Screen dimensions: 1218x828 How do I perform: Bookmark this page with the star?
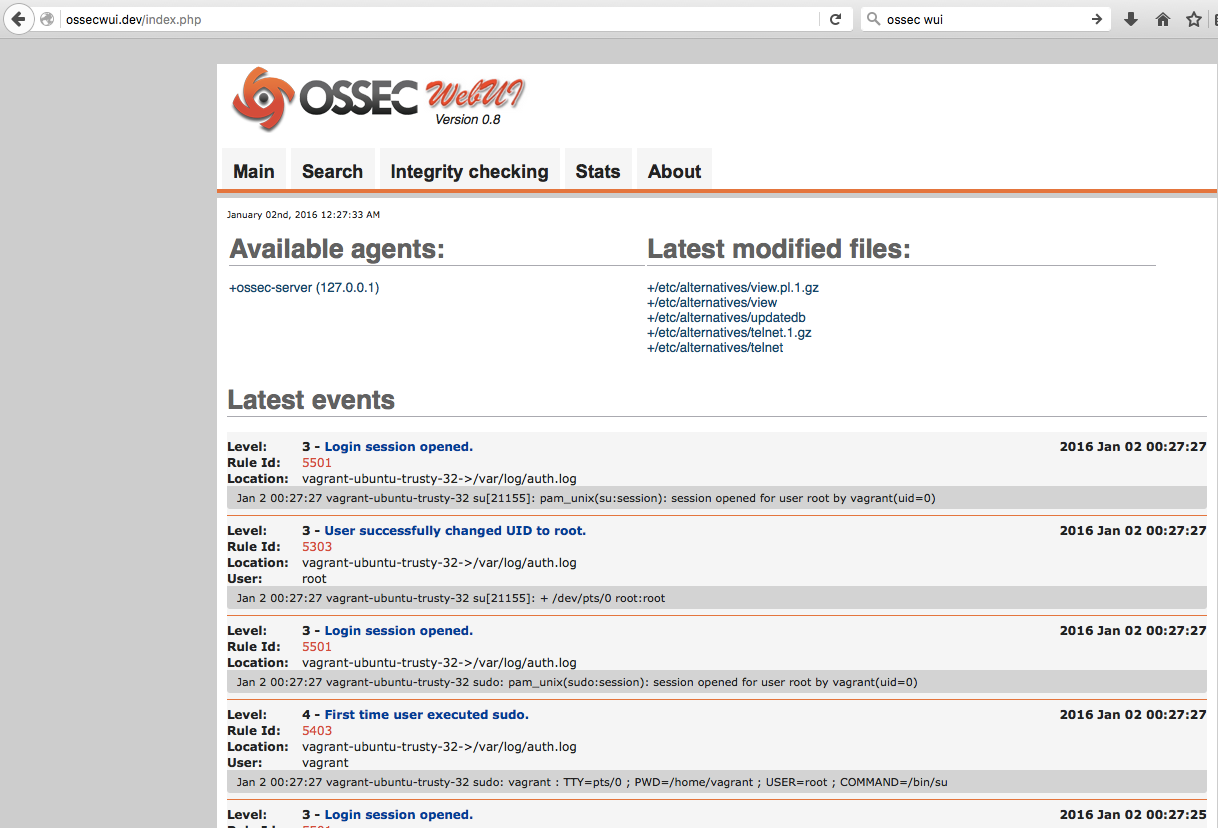(x=1194, y=18)
